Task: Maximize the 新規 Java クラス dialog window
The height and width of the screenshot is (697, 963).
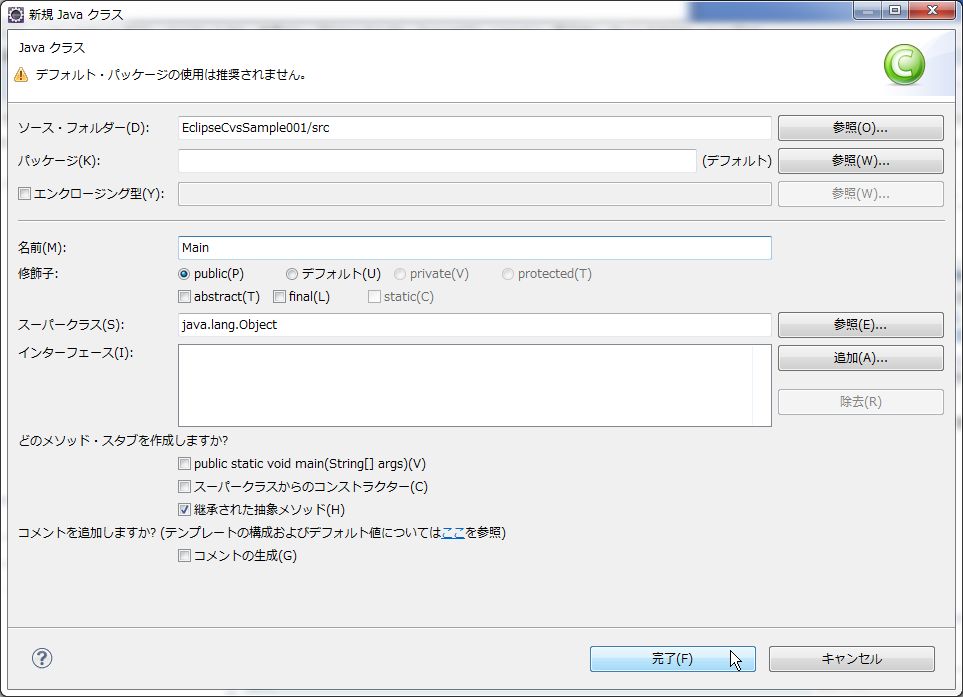Action: [895, 10]
